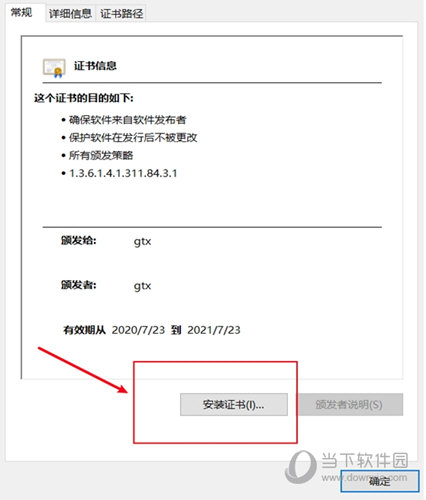Screen dimensions: 426x500
Task: Select the 确保软件来自软件发布者 purpose line
Action: coord(127,120)
